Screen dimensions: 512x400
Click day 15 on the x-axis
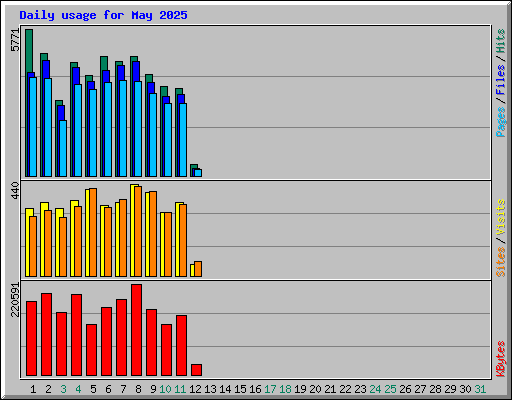pos(240,389)
